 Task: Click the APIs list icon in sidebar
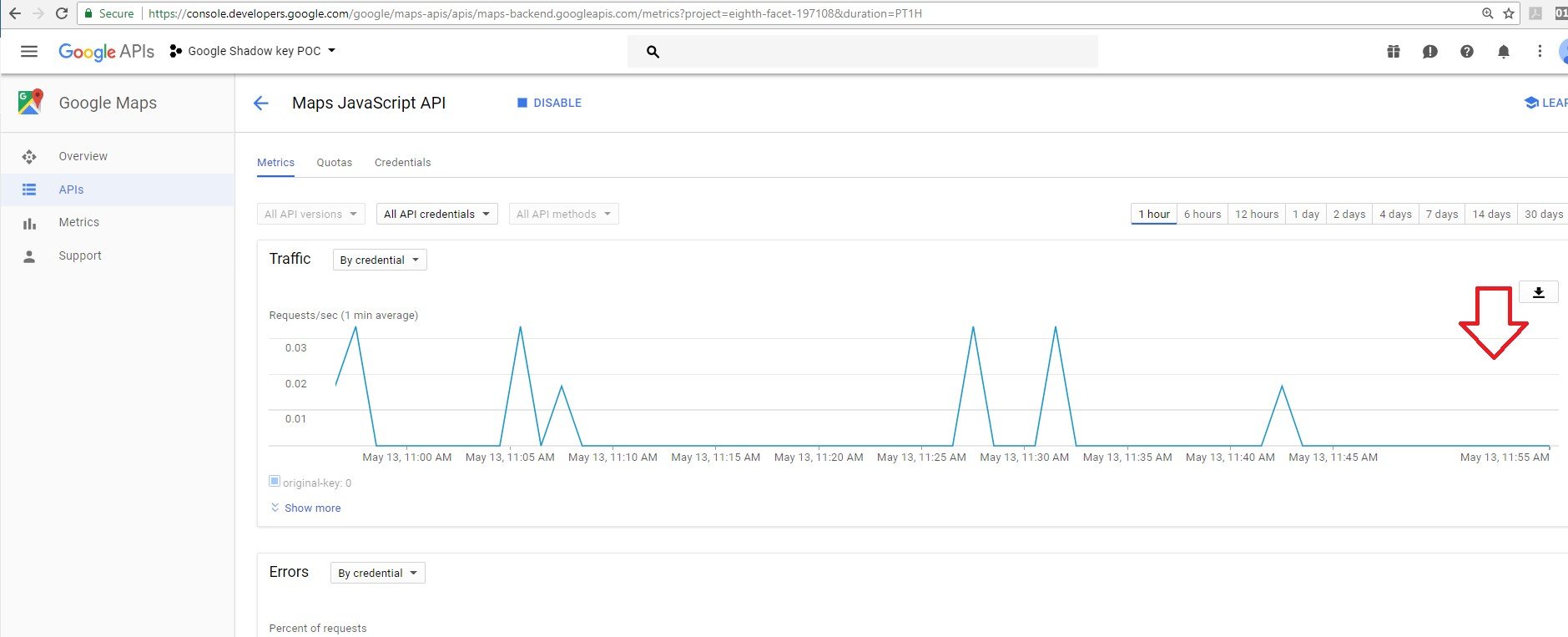pos(29,190)
